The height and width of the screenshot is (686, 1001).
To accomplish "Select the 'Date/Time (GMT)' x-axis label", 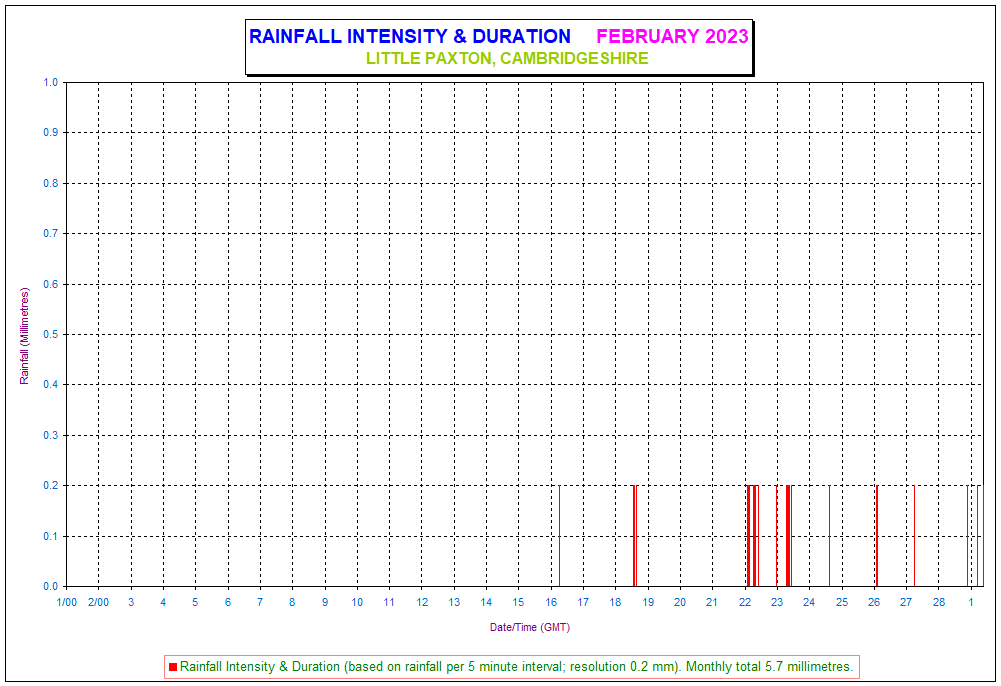I will 530,627.
